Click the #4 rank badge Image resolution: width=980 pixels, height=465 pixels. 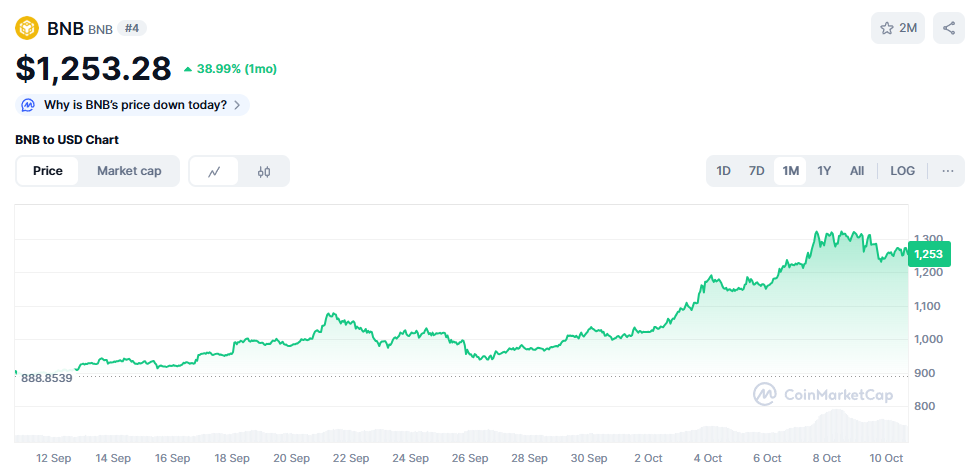click(x=132, y=28)
